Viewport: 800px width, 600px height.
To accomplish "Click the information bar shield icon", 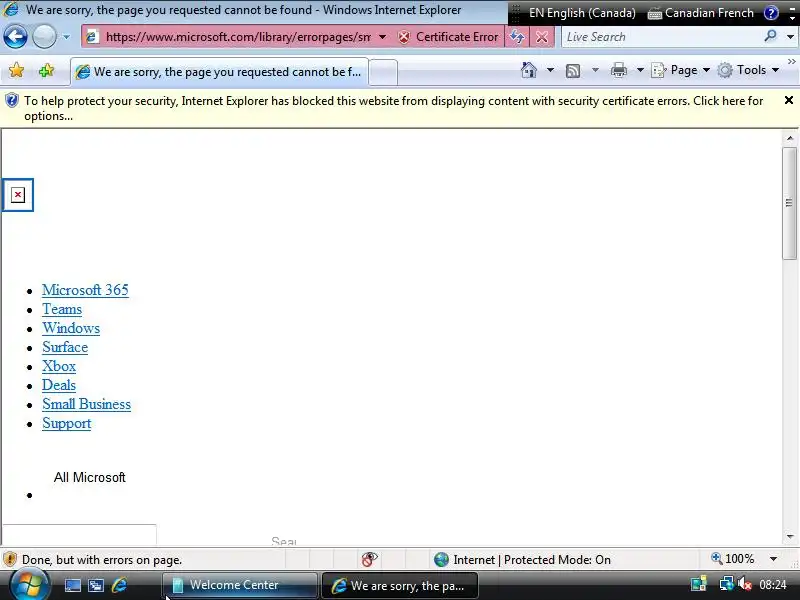I will pyautogui.click(x=11, y=101).
